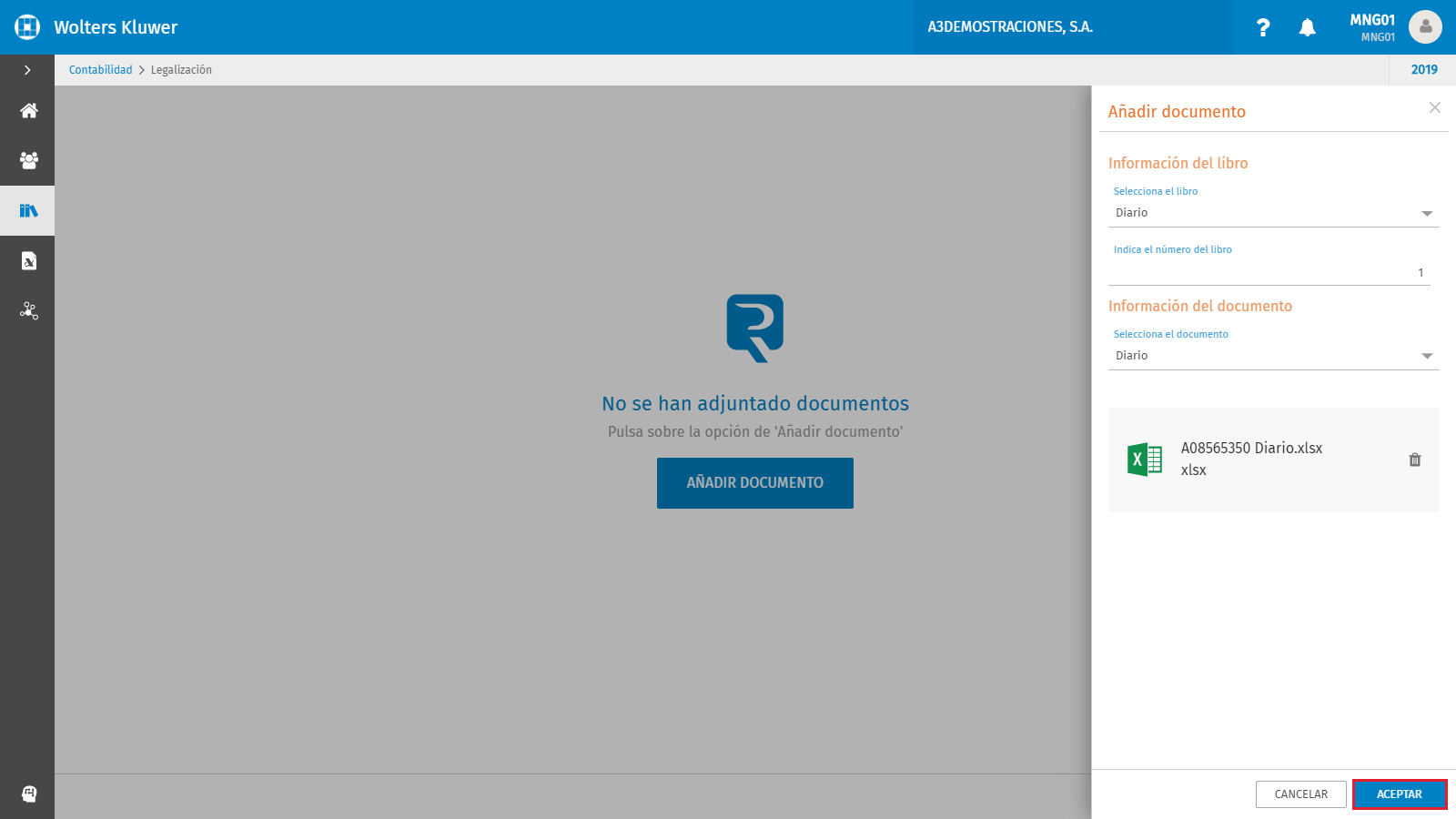Click the CANCELAR button

point(1301,794)
